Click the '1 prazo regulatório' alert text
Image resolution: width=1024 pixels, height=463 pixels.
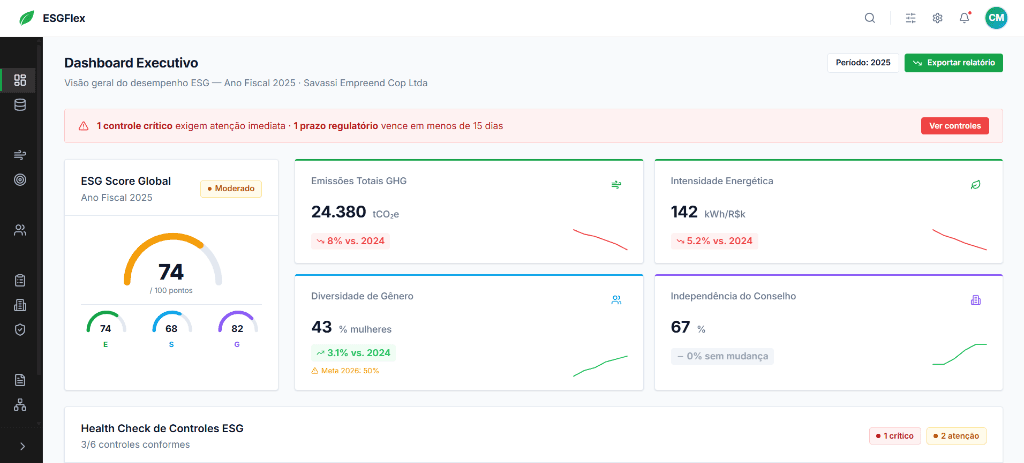[335, 125]
